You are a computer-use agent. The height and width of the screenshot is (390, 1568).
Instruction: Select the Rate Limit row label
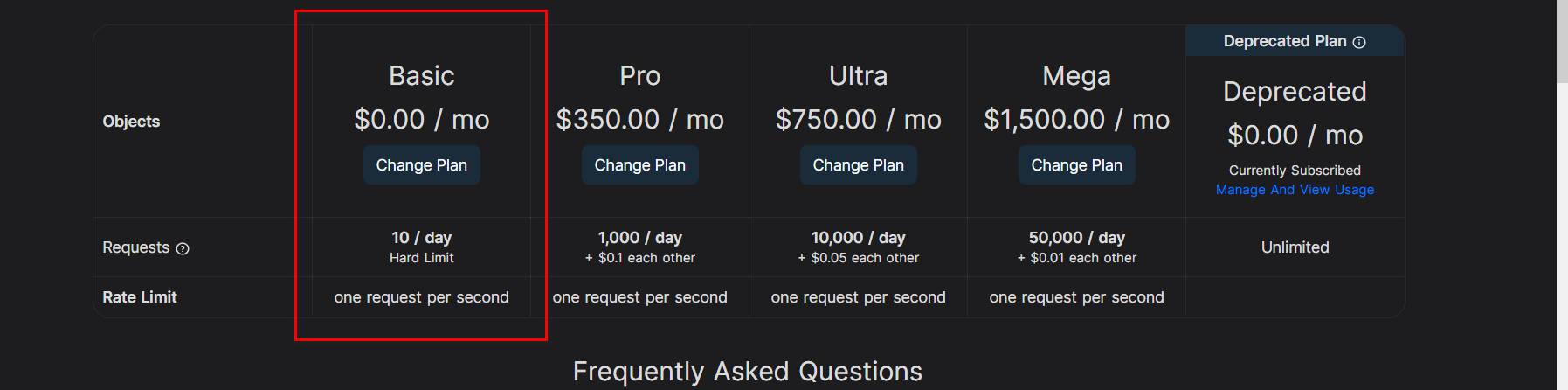click(140, 297)
